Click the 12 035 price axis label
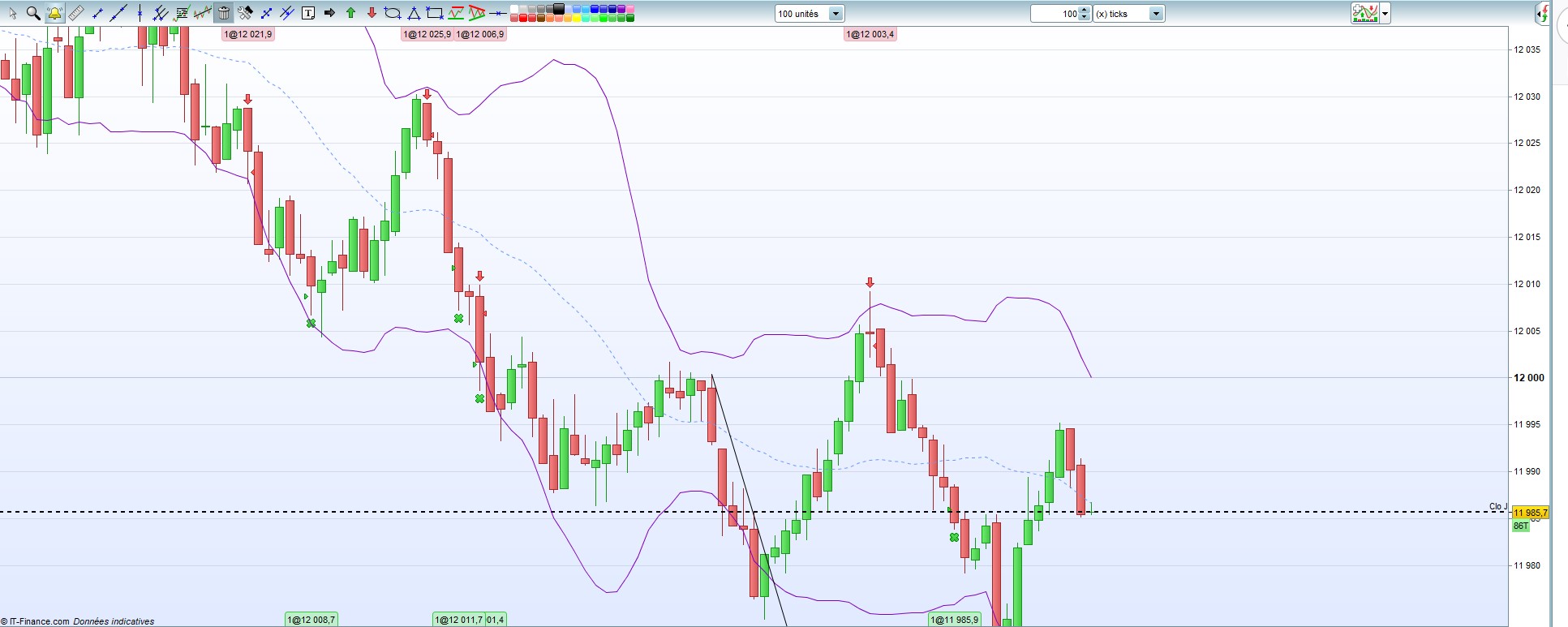 click(1527, 49)
